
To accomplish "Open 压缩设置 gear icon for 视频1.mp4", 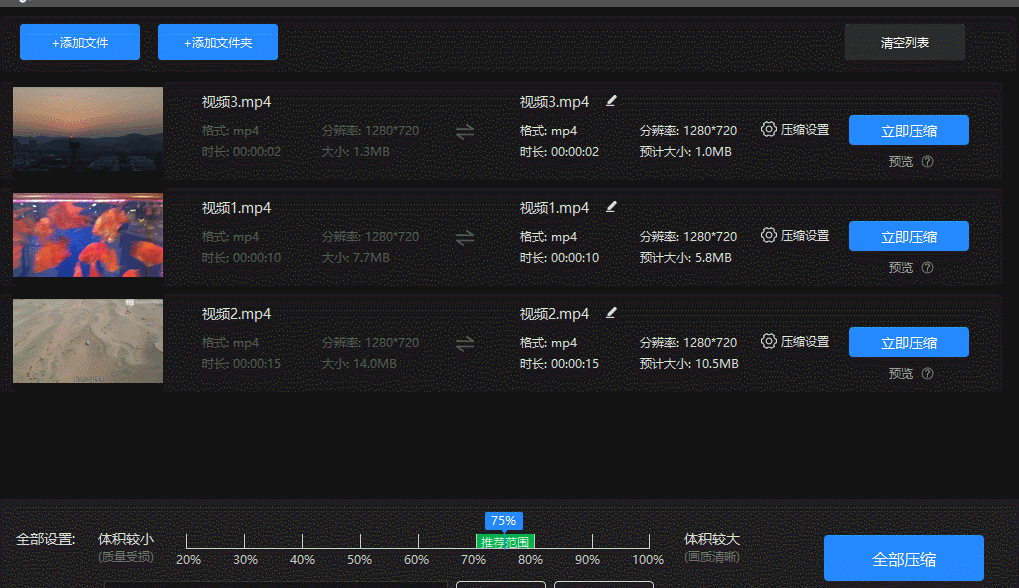I will click(x=767, y=235).
